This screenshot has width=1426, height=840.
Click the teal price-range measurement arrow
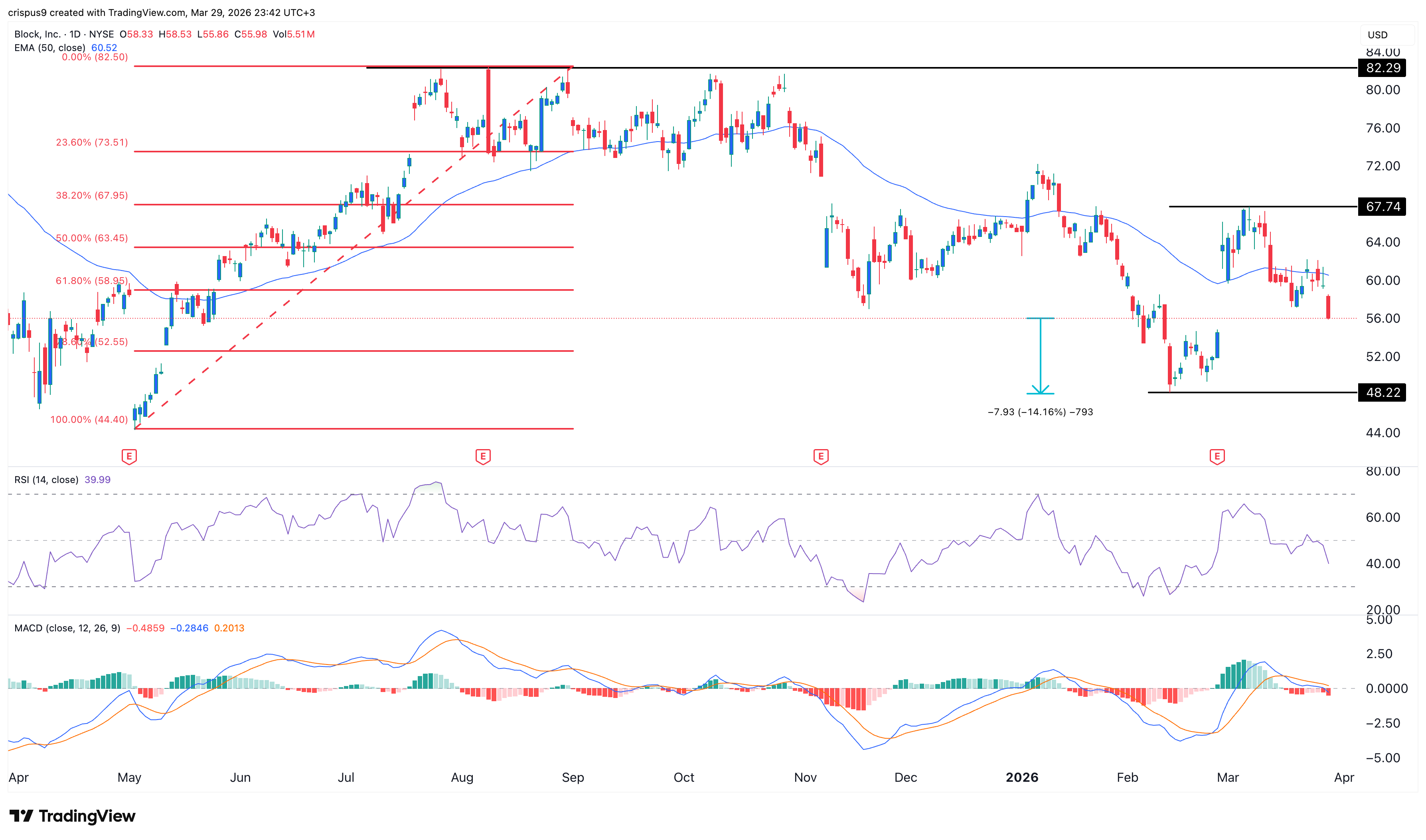[1040, 356]
